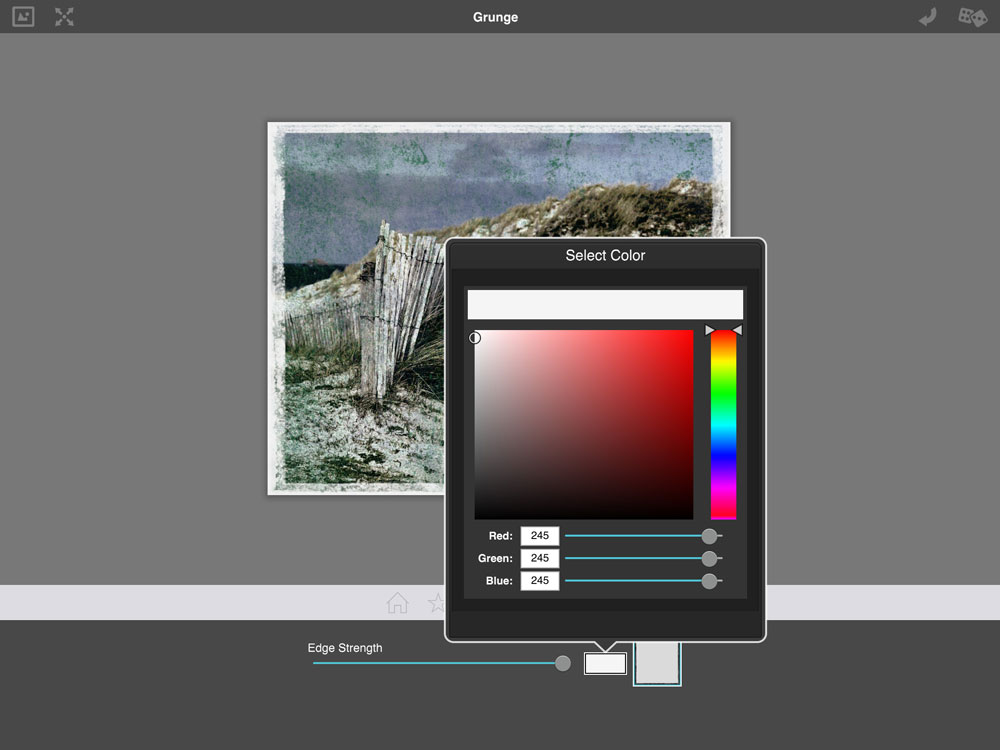Open the image picker icon in top bar
Viewport: 1000px width, 750px height.
click(23, 17)
